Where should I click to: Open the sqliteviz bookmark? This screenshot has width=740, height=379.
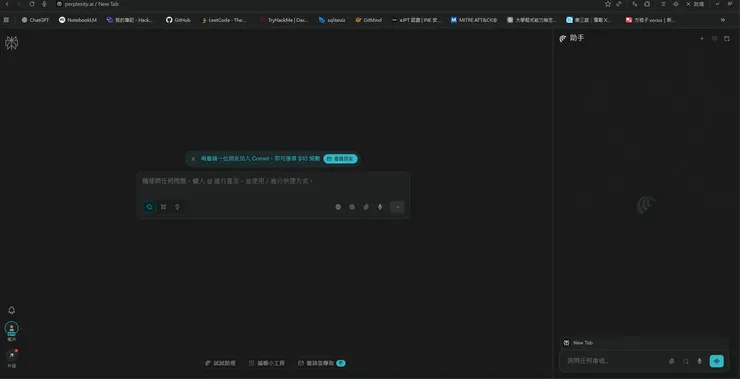332,20
